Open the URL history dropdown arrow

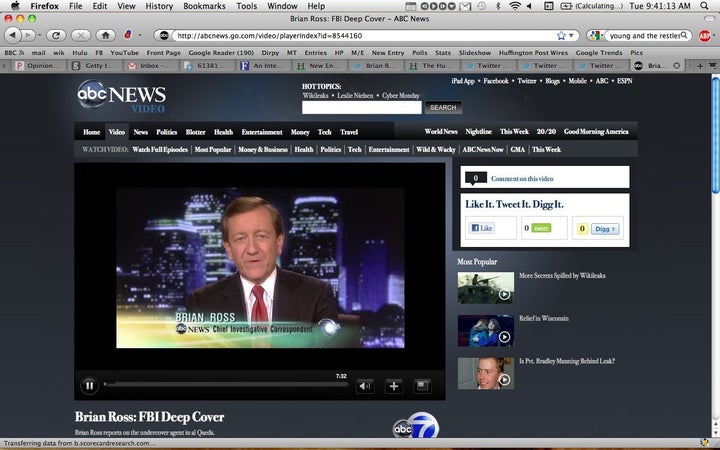pos(571,35)
